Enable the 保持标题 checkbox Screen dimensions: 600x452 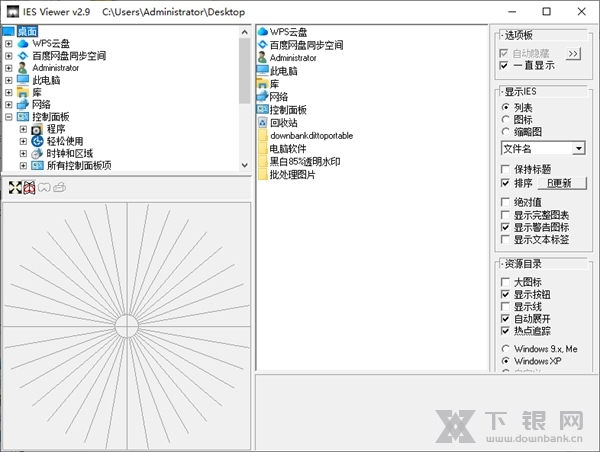(x=505, y=169)
